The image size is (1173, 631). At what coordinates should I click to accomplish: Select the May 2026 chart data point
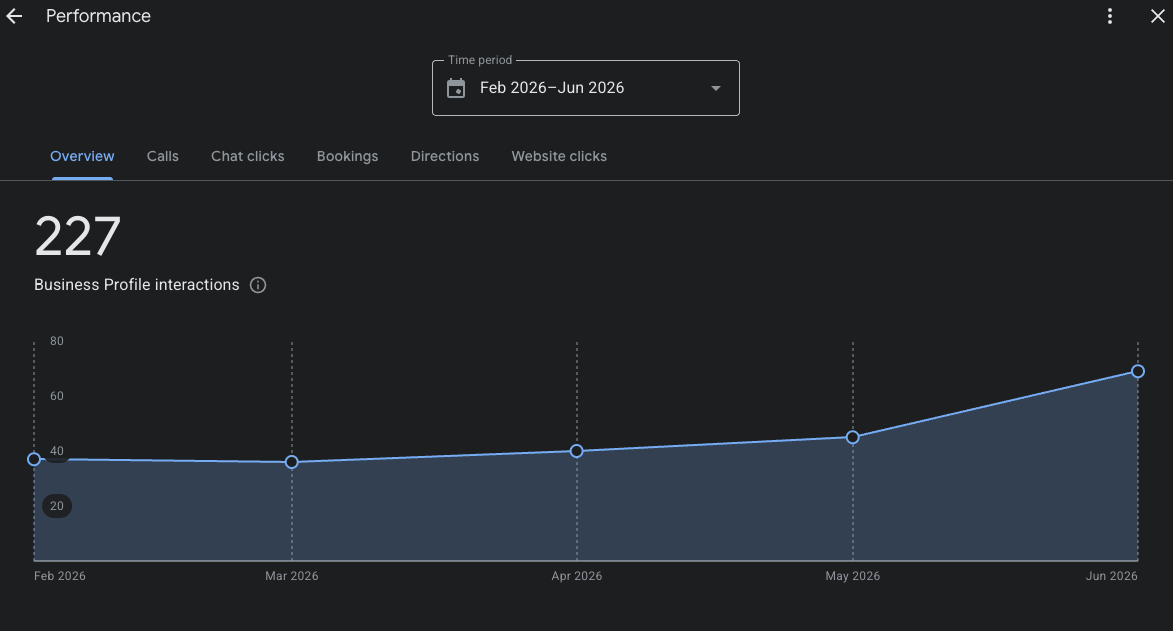(x=852, y=437)
